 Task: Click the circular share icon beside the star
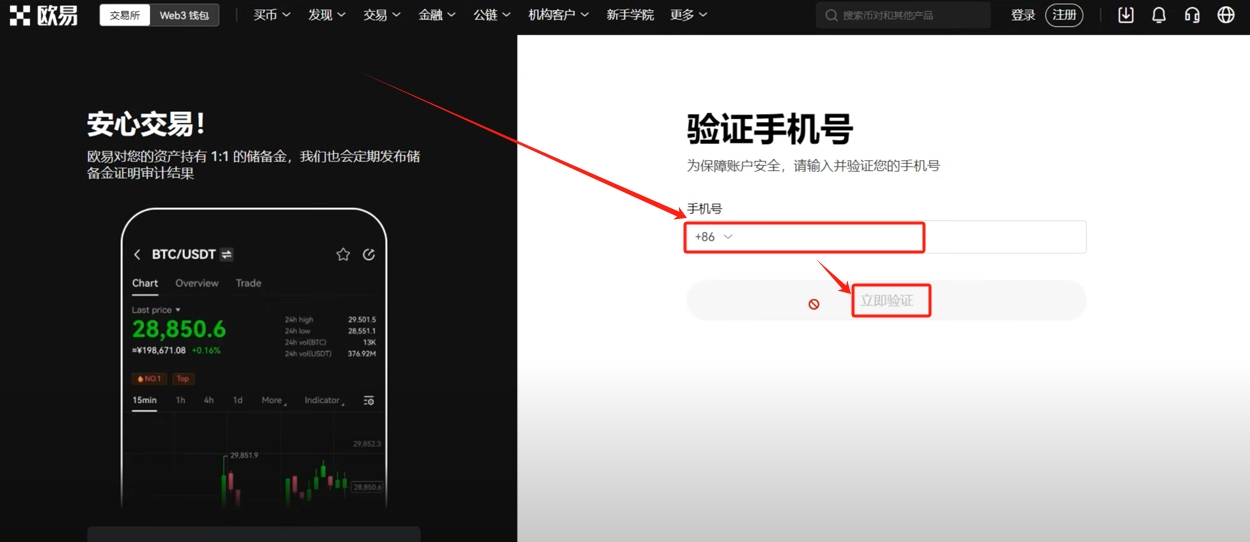click(x=369, y=255)
